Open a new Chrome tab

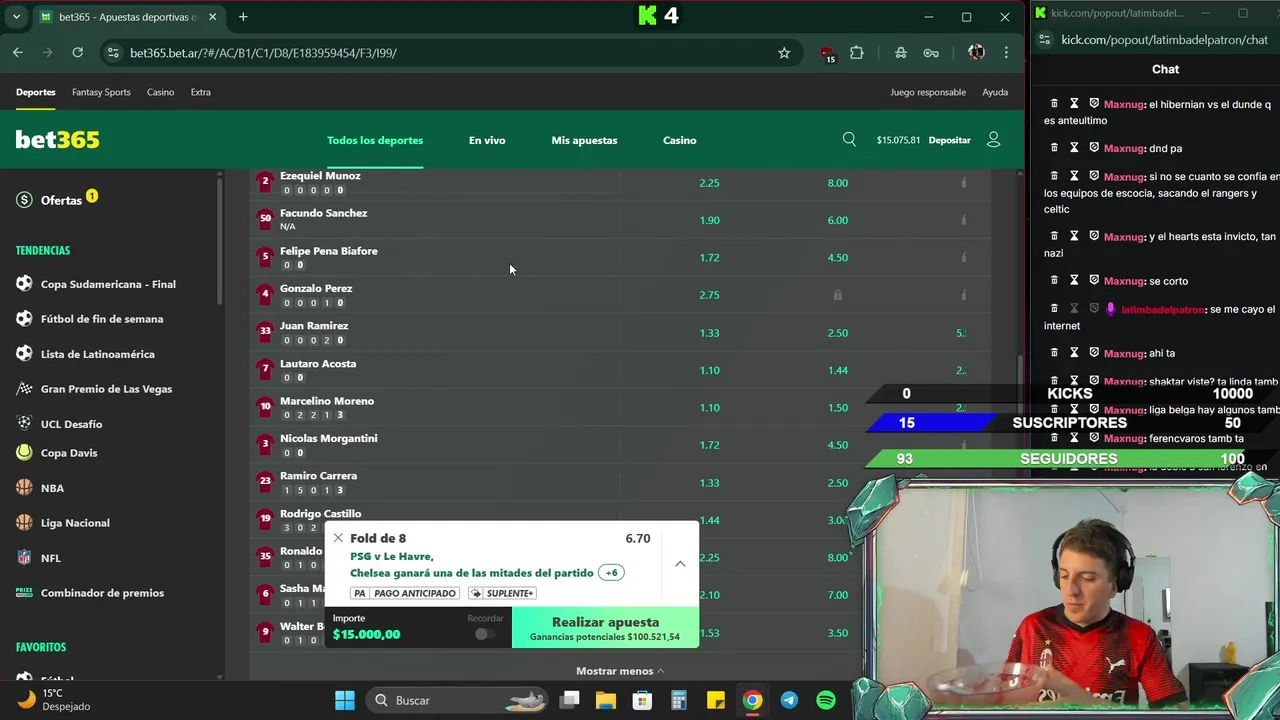click(243, 17)
